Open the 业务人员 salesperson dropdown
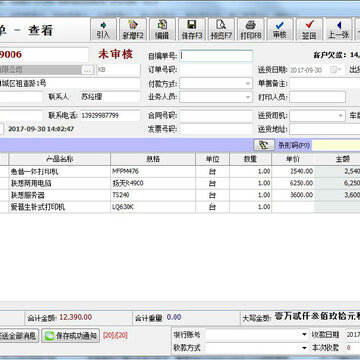This screenshot has height=360, width=360. 248,97
